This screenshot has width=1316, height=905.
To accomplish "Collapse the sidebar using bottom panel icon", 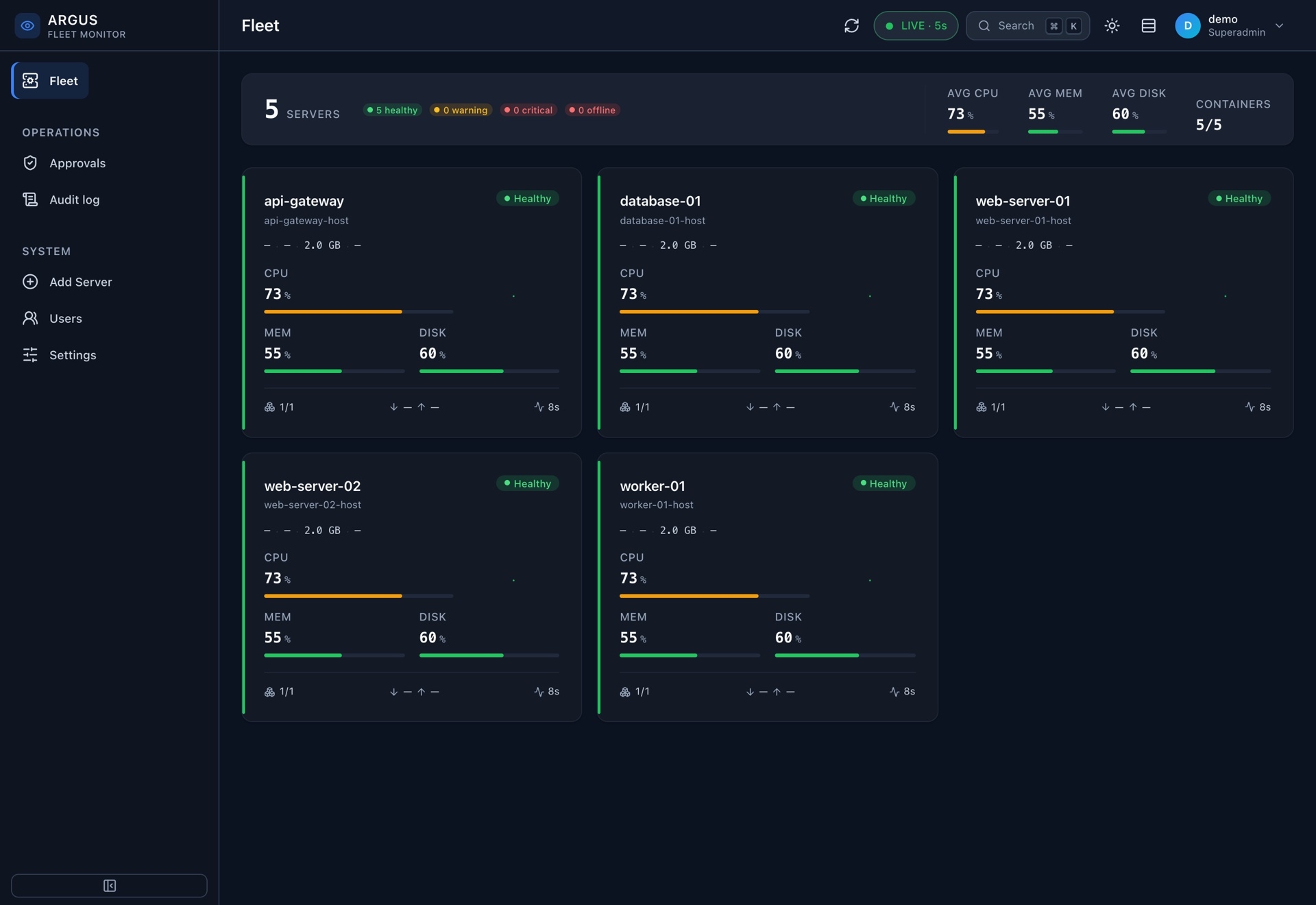I will coord(110,885).
